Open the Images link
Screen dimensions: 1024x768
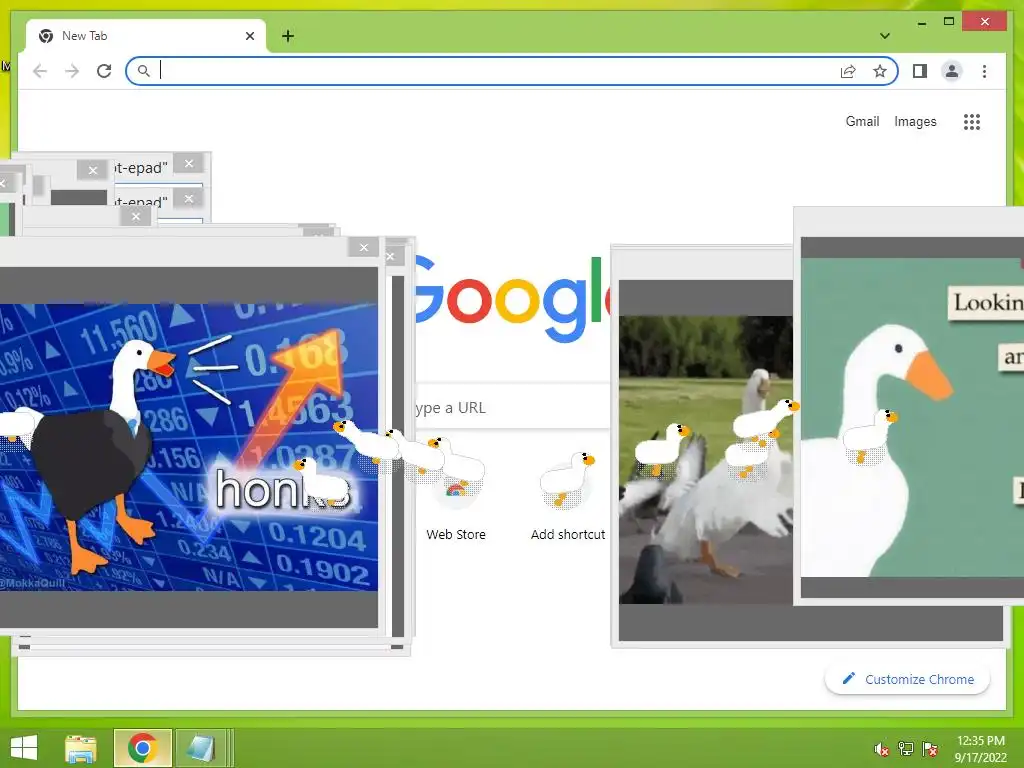pos(915,121)
